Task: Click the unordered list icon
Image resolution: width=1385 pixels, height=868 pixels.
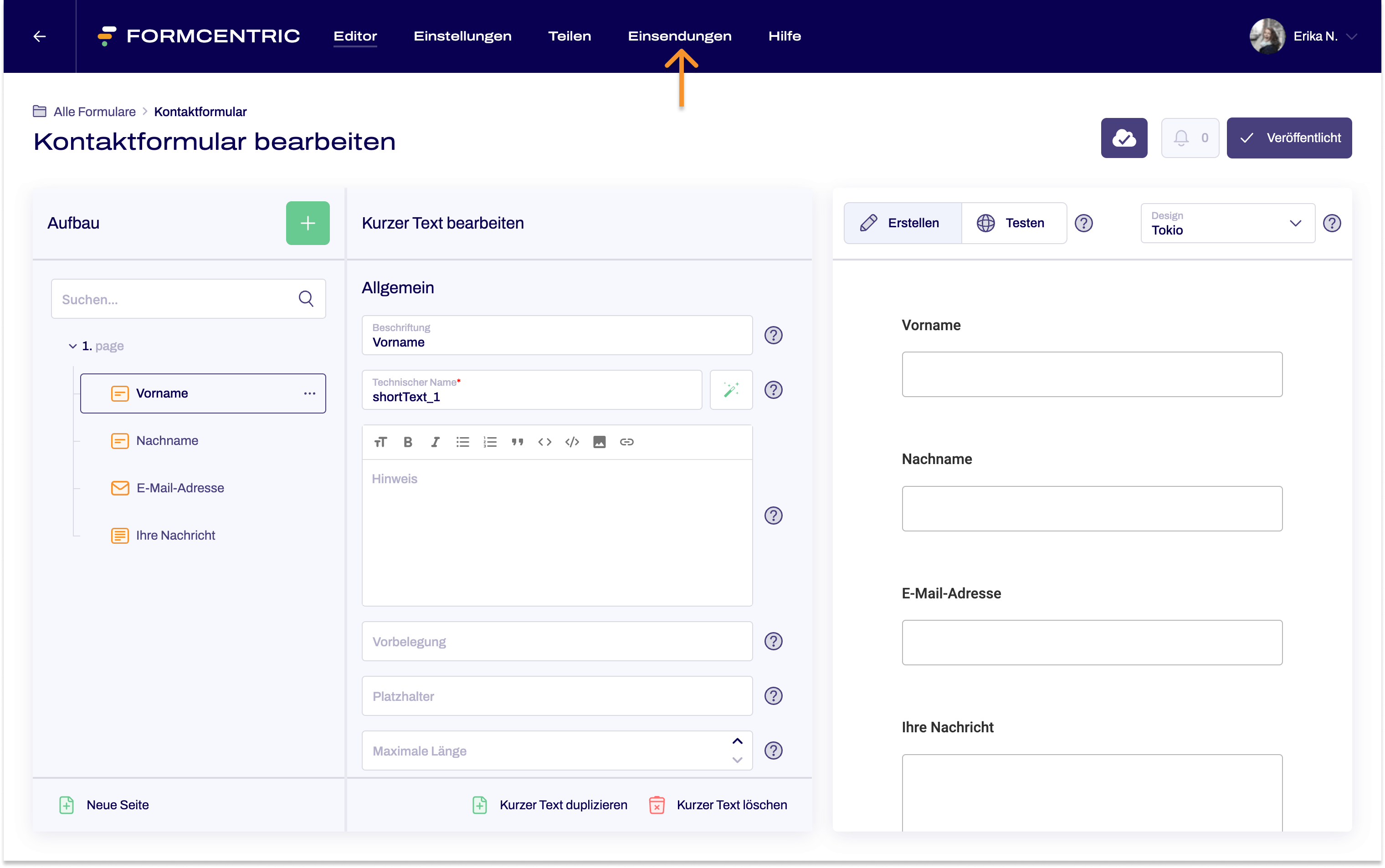Action: click(x=462, y=441)
